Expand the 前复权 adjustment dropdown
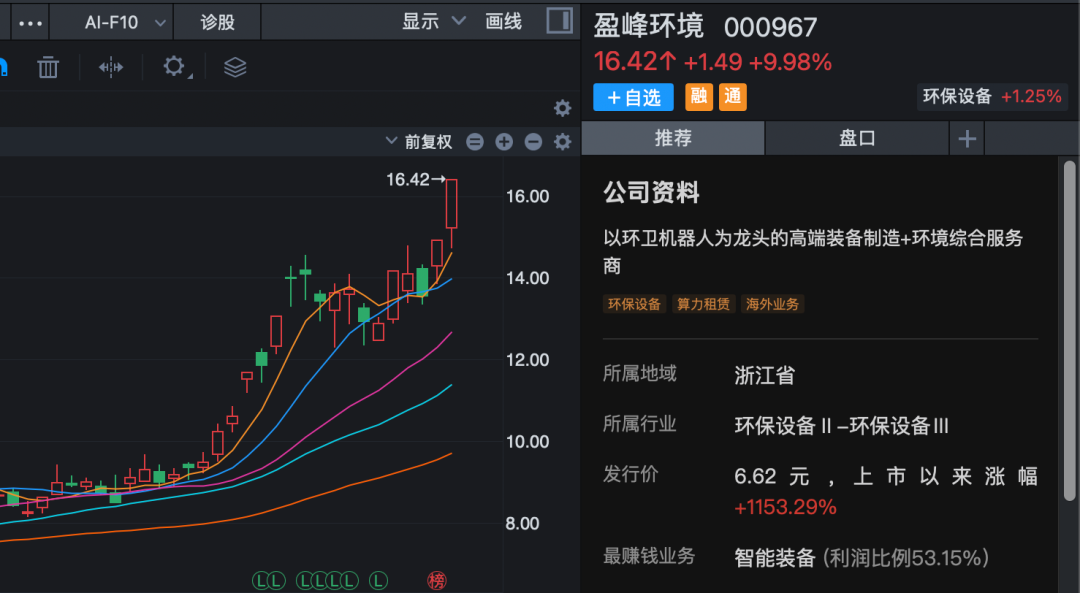This screenshot has width=1080, height=593. (419, 142)
